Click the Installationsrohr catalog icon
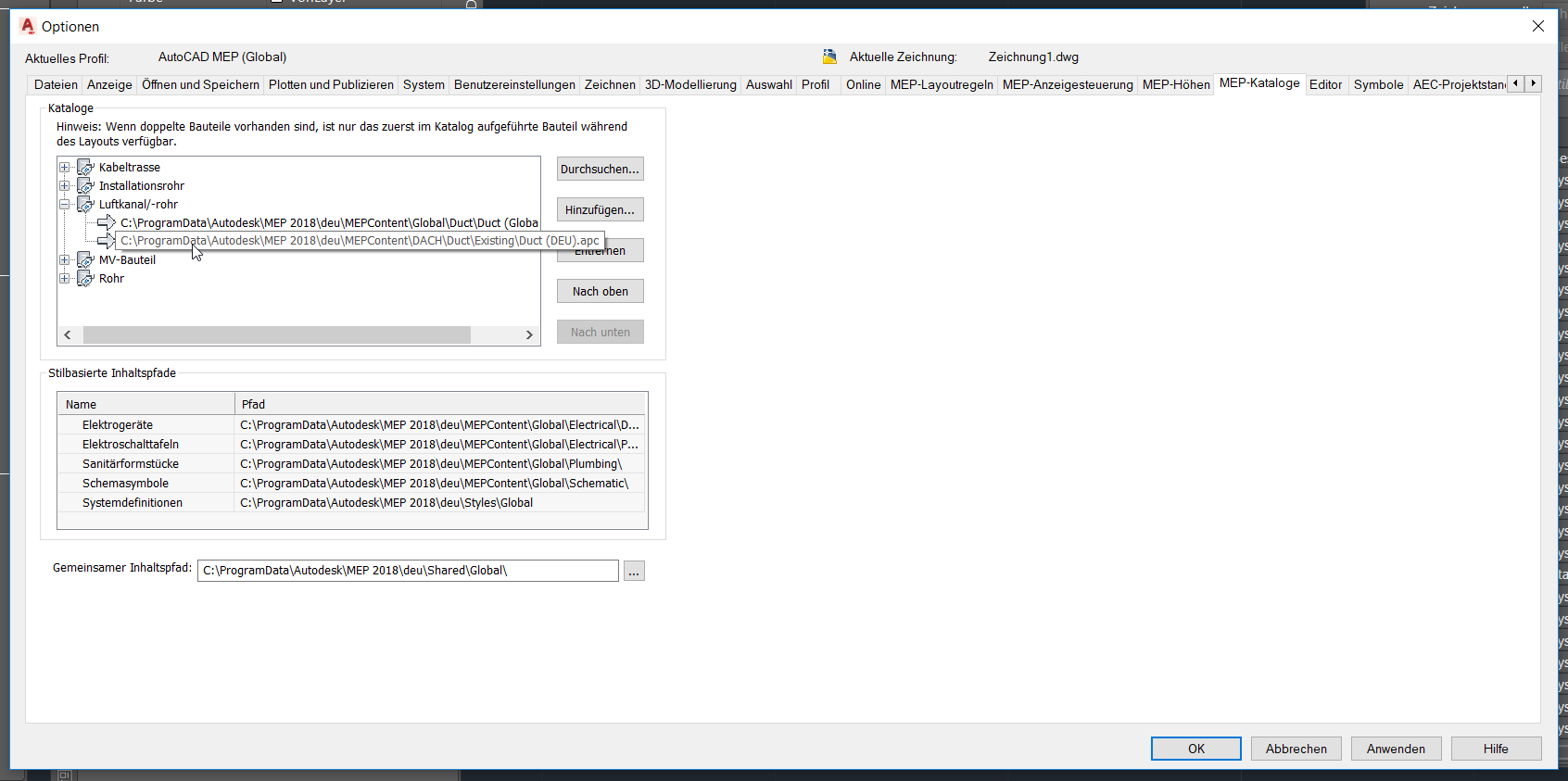The width and height of the screenshot is (1568, 781). point(86,185)
